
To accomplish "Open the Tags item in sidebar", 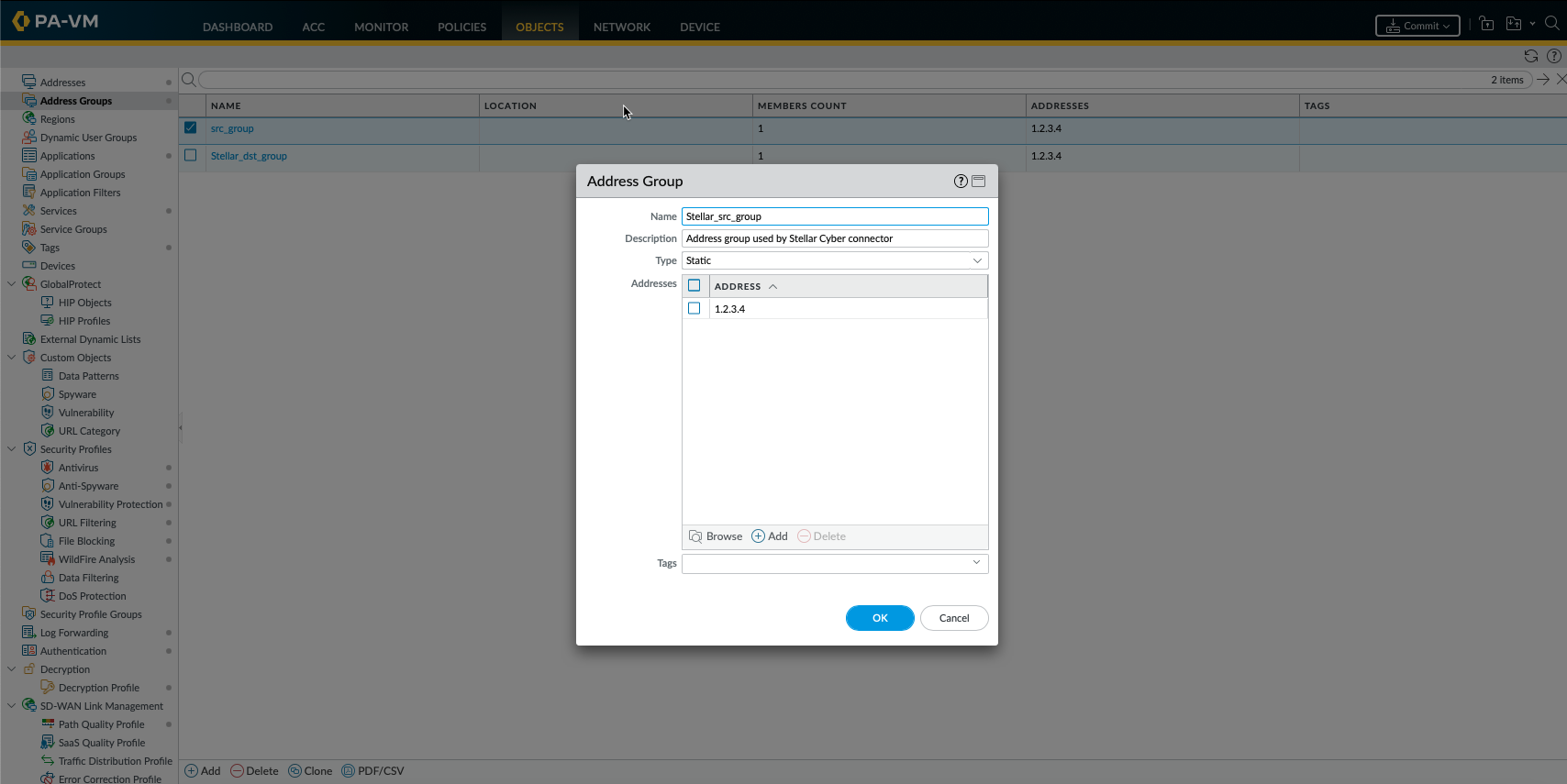I will pos(50,248).
